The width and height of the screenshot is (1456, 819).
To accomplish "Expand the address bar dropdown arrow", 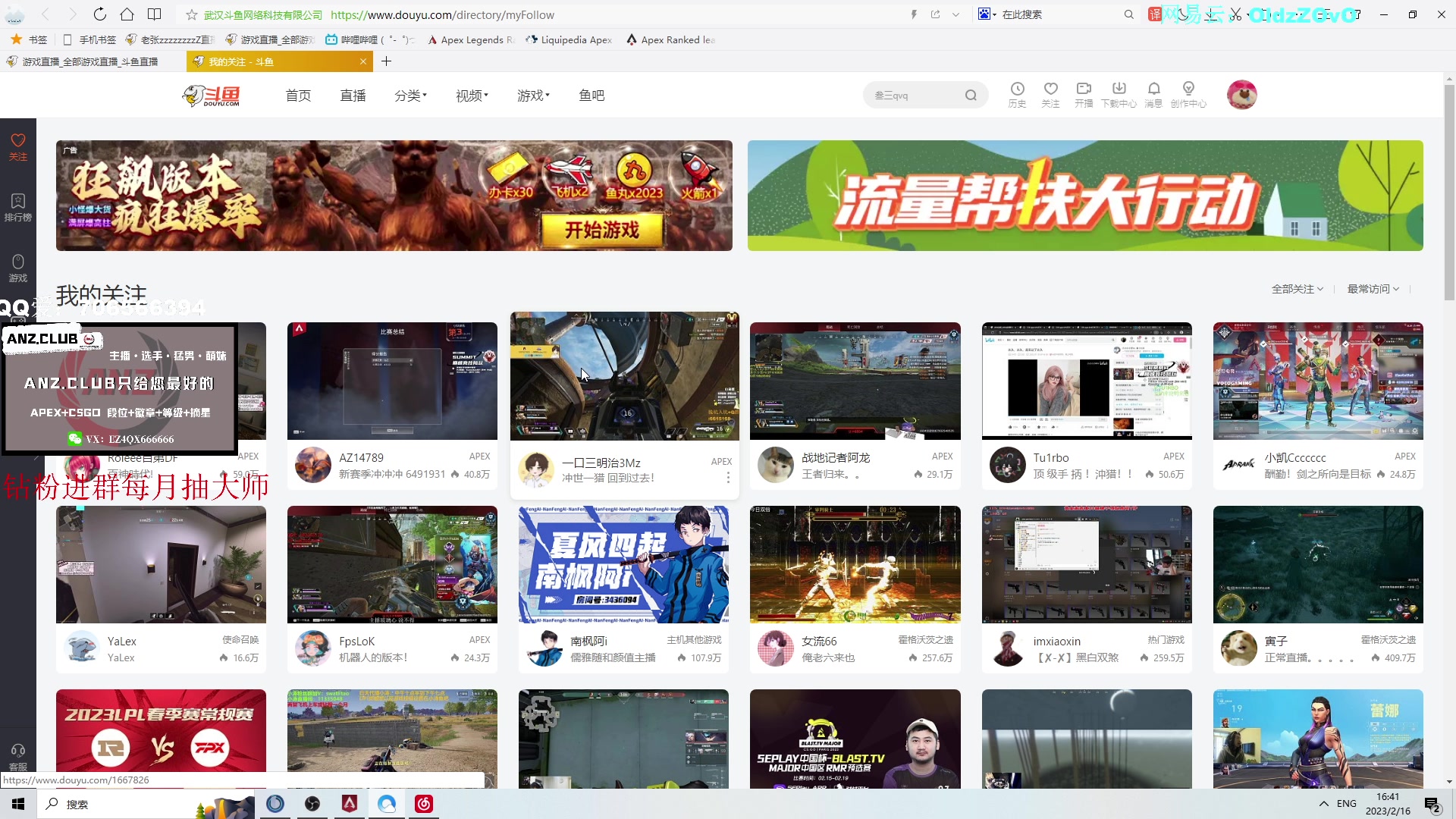I will click(955, 14).
